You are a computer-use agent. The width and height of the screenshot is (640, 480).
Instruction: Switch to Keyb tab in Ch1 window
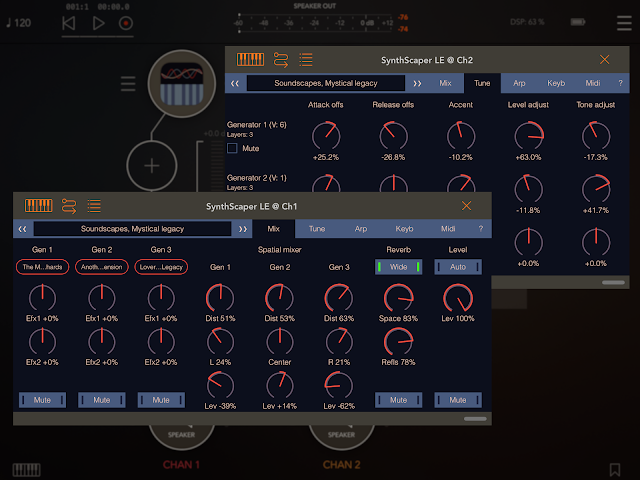(x=404, y=229)
